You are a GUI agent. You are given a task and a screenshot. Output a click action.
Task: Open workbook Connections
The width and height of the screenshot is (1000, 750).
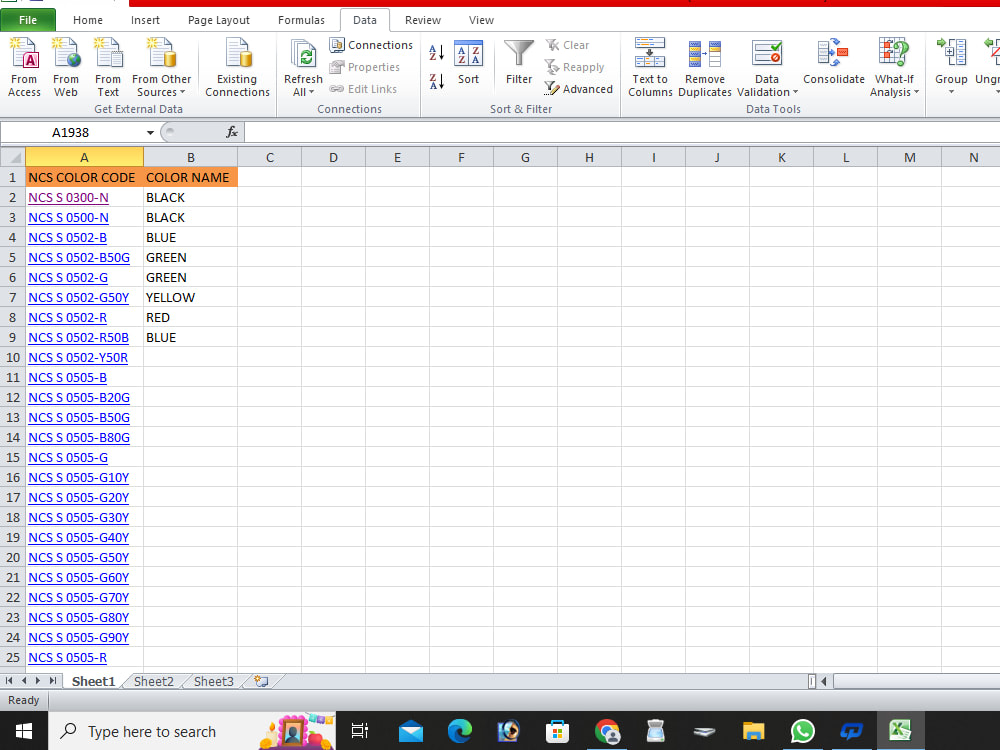coord(371,45)
